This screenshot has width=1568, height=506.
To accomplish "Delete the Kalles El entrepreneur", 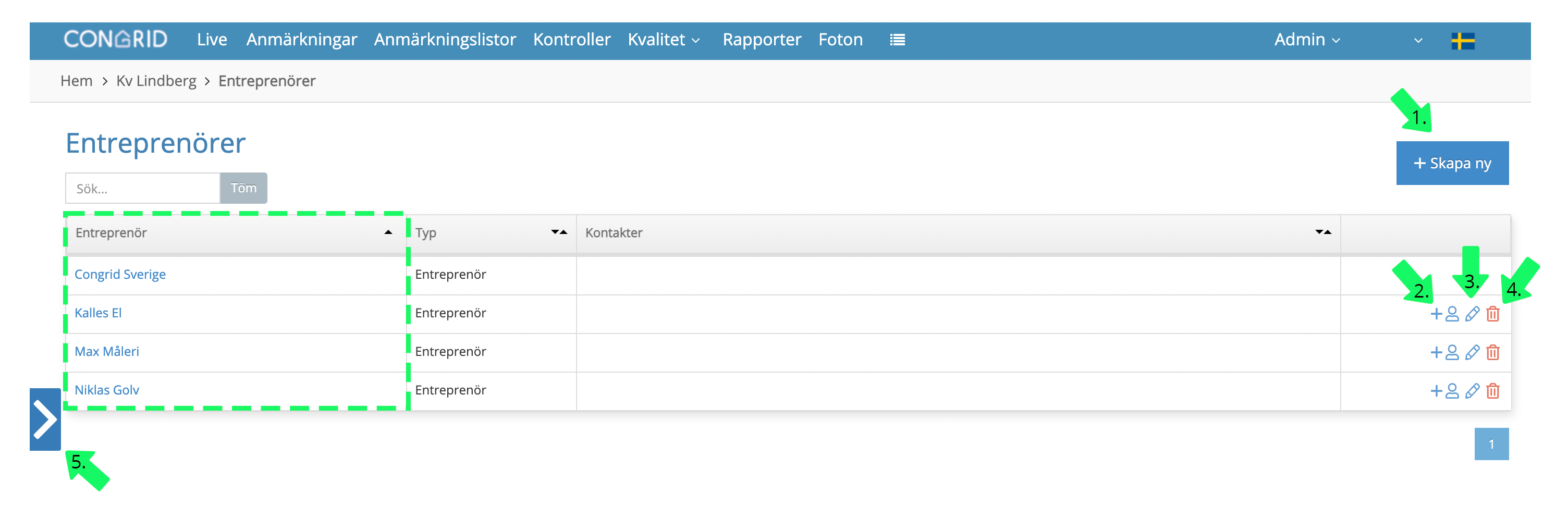I will click(1493, 314).
